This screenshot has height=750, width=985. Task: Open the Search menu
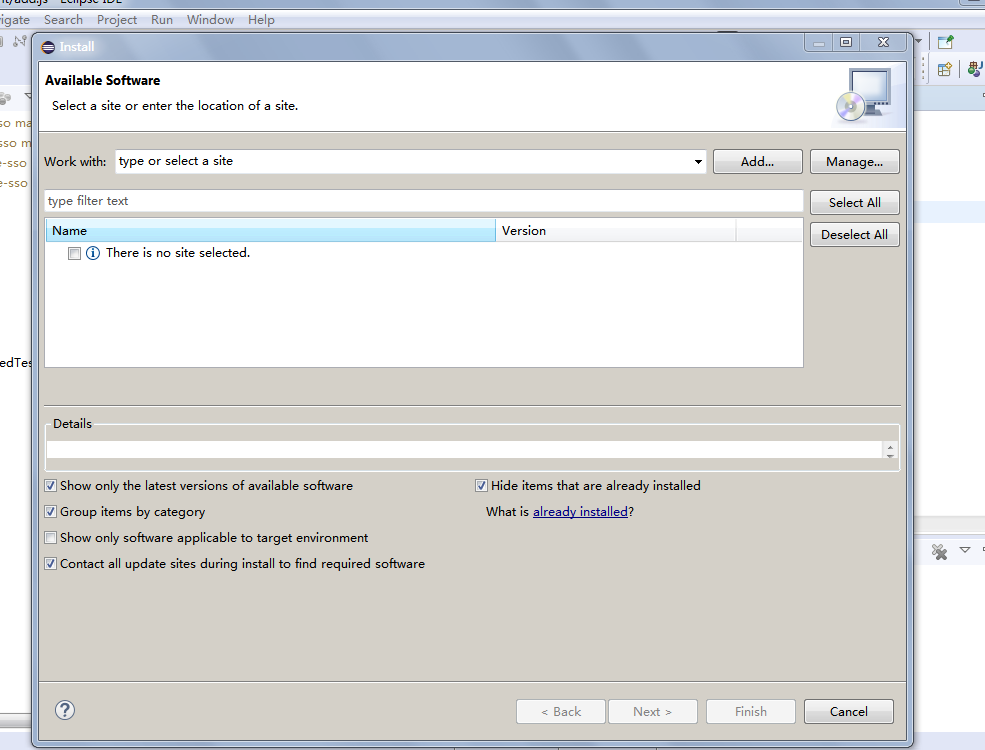(x=63, y=19)
